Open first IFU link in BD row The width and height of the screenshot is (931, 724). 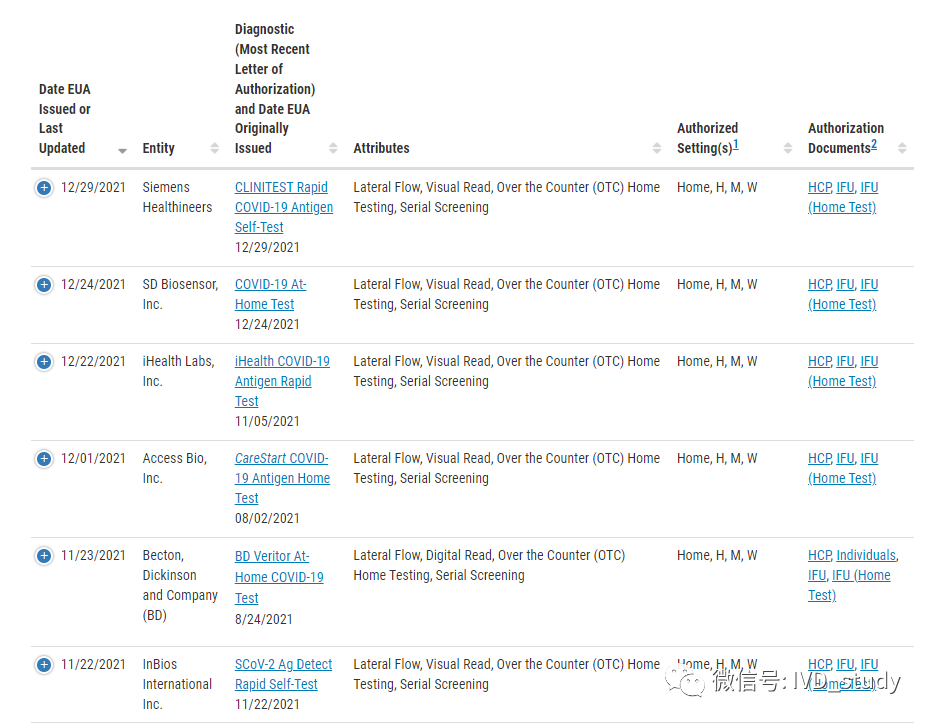[x=817, y=576]
